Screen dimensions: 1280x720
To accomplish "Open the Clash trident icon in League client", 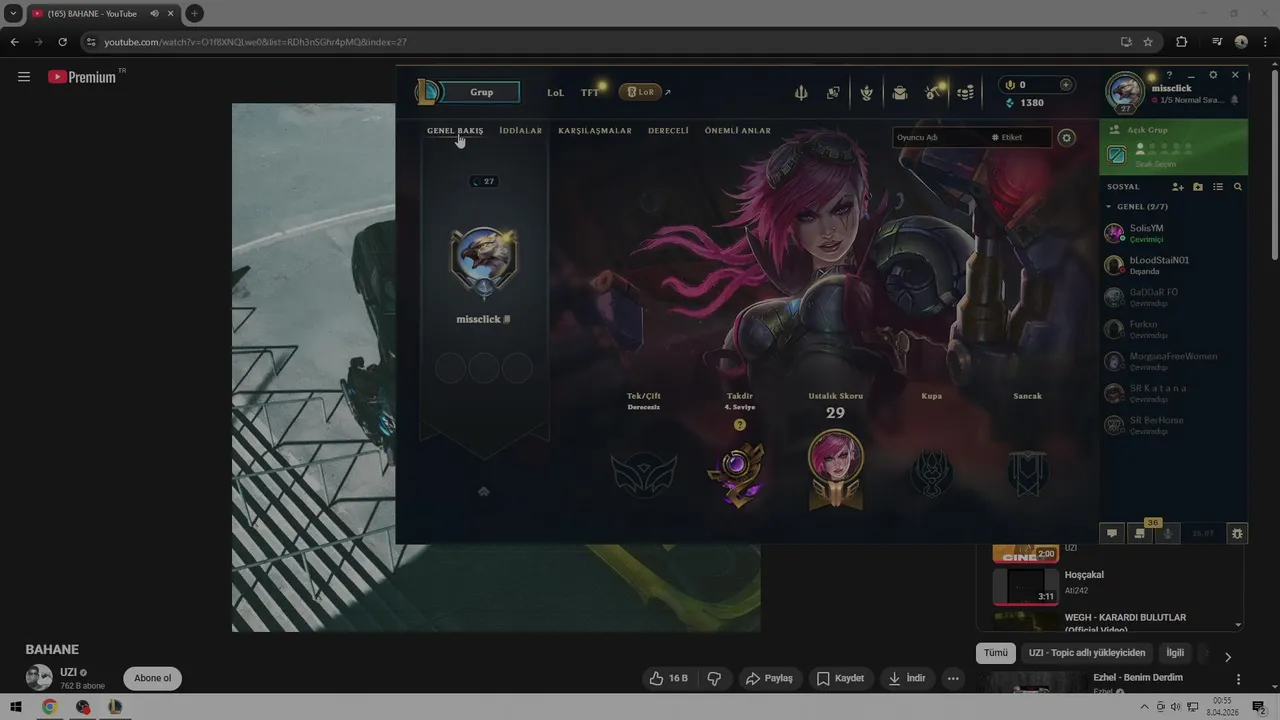I will tap(801, 93).
